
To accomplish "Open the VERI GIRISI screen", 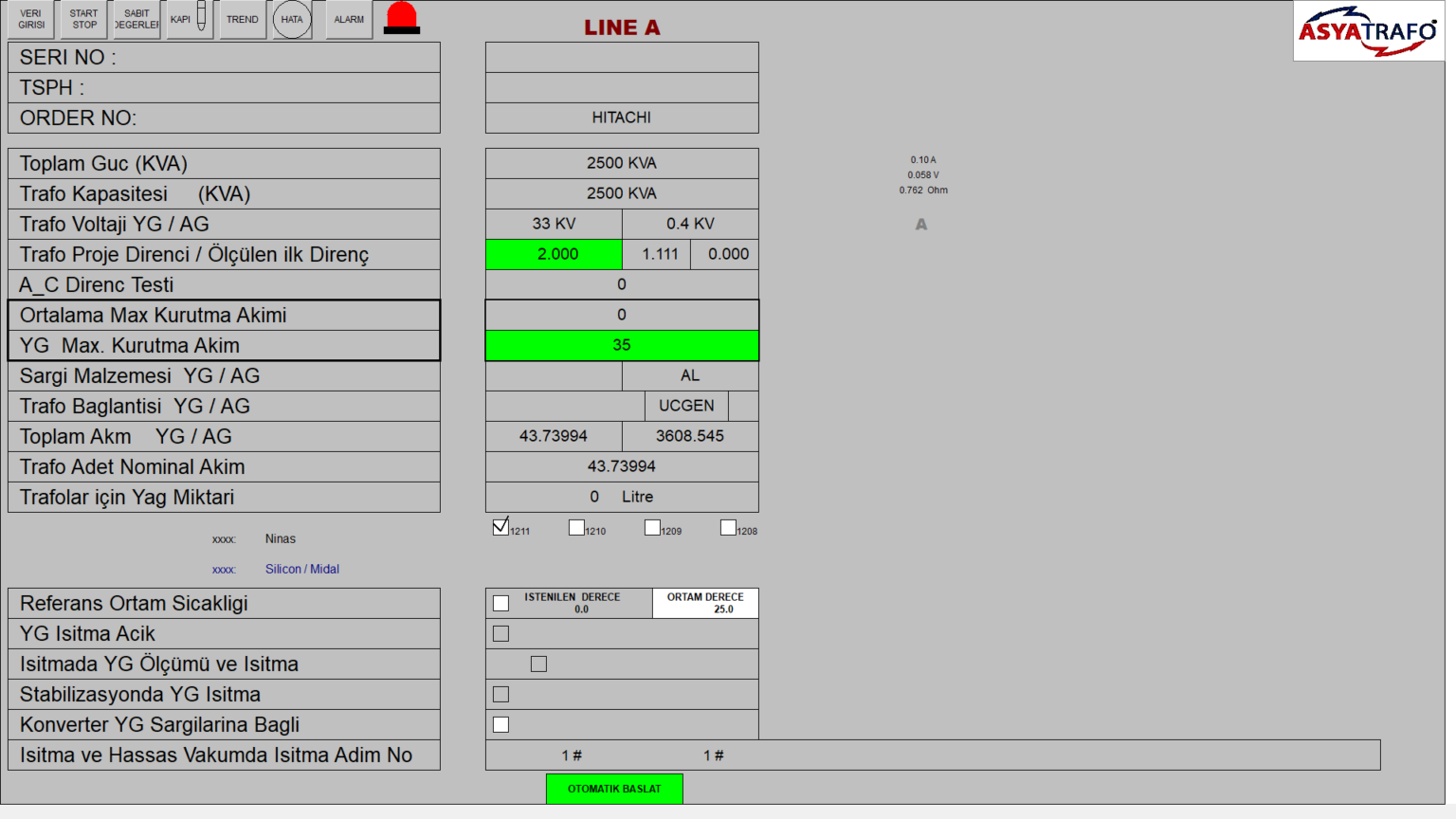I will [29, 19].
